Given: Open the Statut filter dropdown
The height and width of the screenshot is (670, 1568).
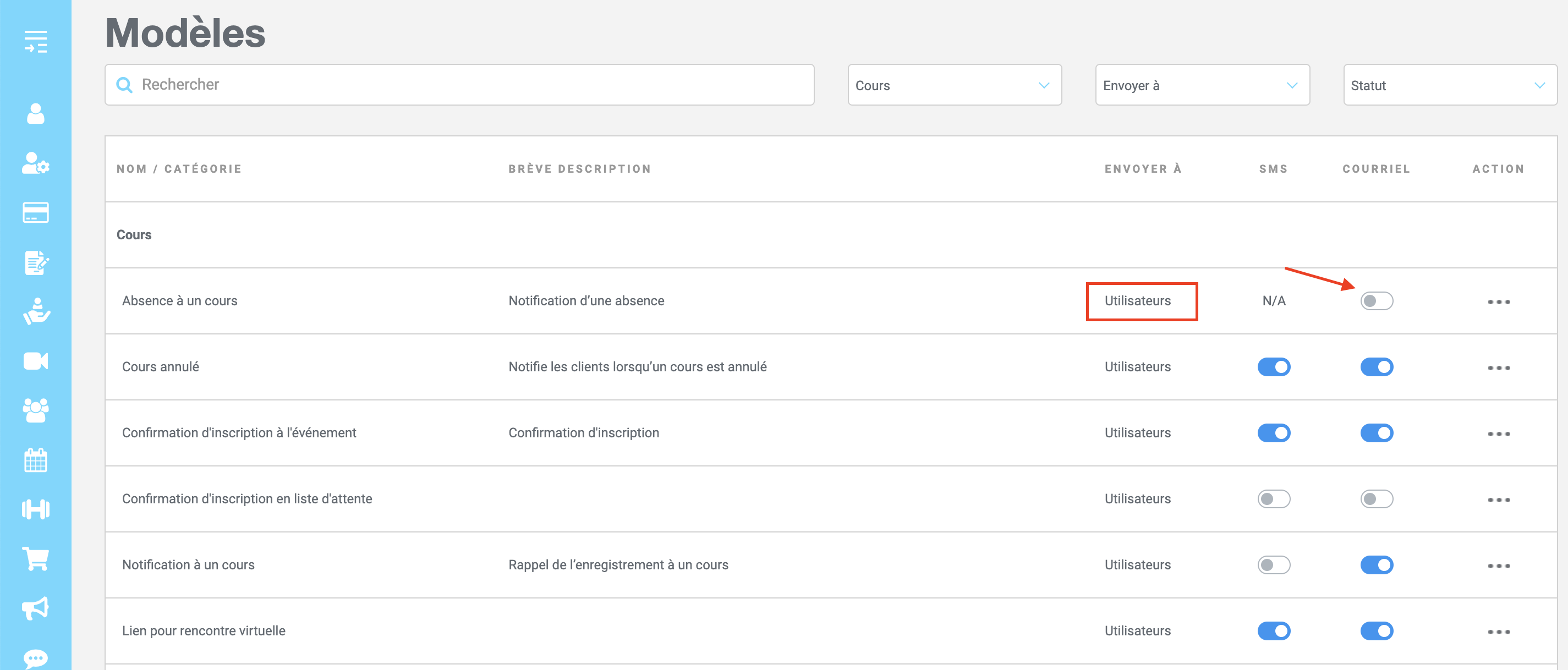Looking at the screenshot, I should (1449, 85).
